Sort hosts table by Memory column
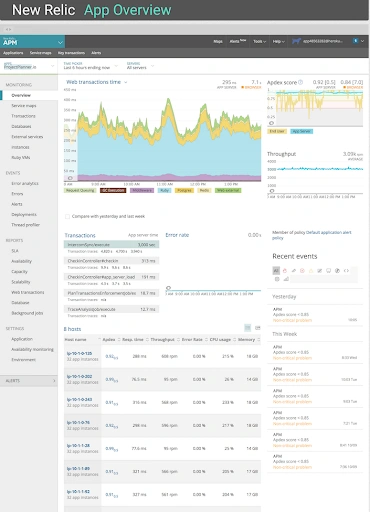This screenshot has width=370, height=512. point(248,339)
